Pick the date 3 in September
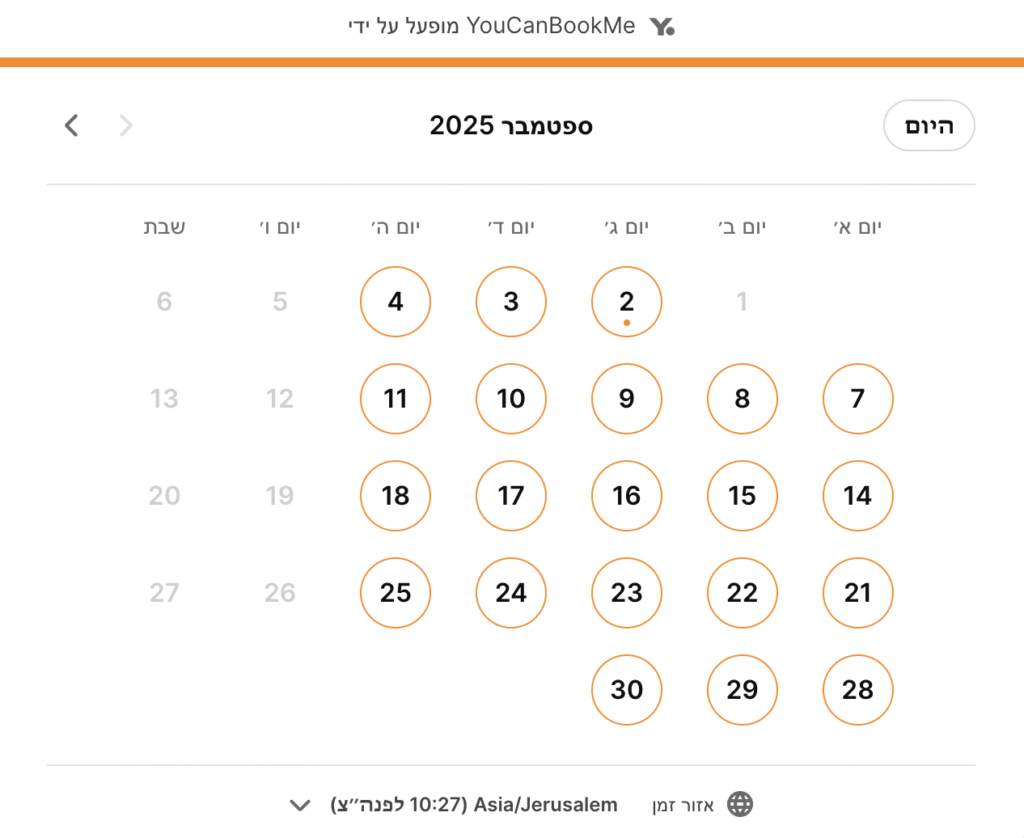The height and width of the screenshot is (838, 1024). [x=511, y=301]
